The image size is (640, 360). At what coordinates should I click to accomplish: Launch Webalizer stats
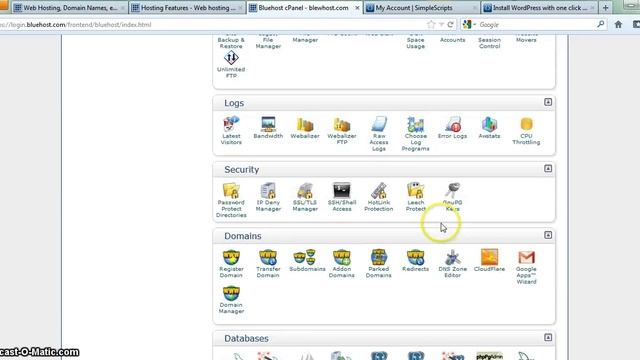pyautogui.click(x=305, y=127)
